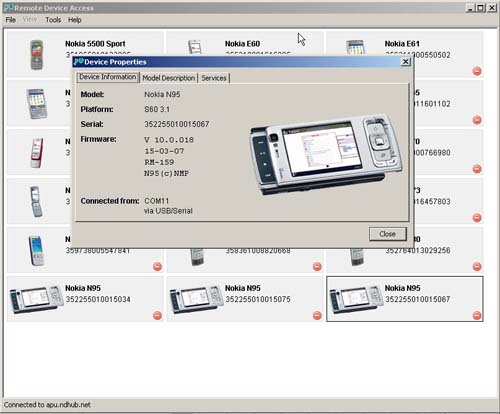
Task: Click serial 359738005547841 text
Action: (x=98, y=250)
